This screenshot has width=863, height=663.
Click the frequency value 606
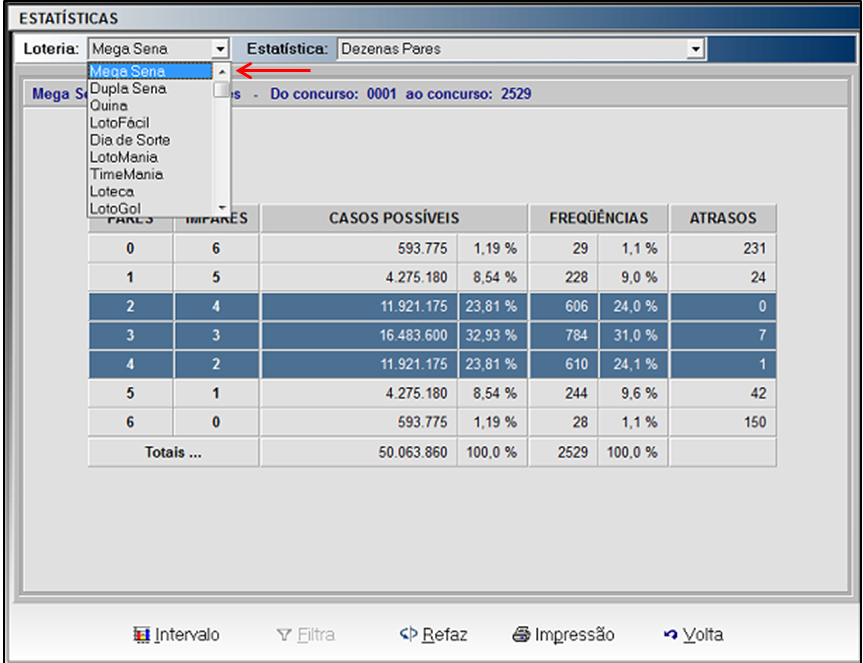click(564, 306)
